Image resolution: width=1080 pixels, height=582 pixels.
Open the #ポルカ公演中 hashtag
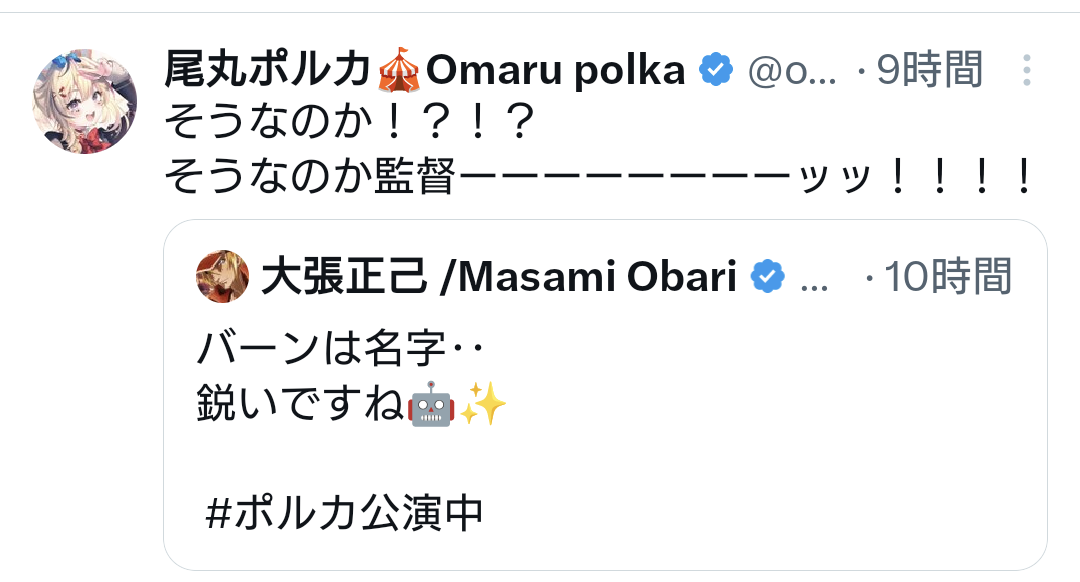pyautogui.click(x=343, y=513)
